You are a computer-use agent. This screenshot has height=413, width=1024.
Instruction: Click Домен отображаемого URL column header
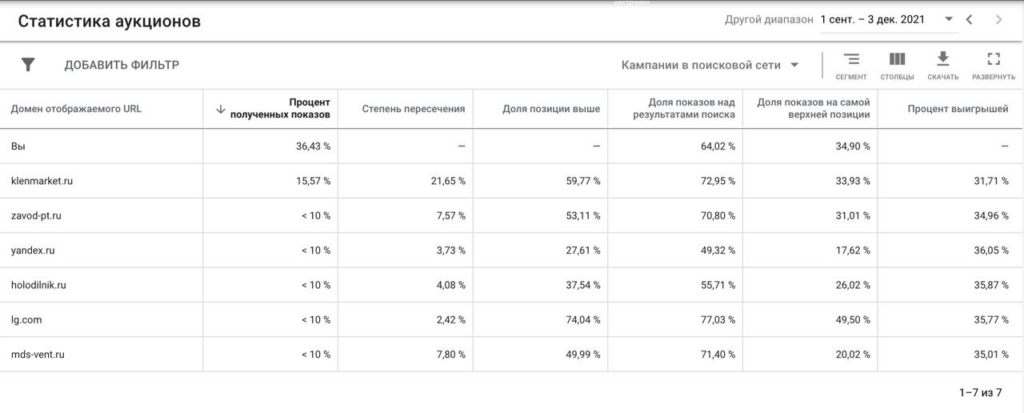coord(76,109)
